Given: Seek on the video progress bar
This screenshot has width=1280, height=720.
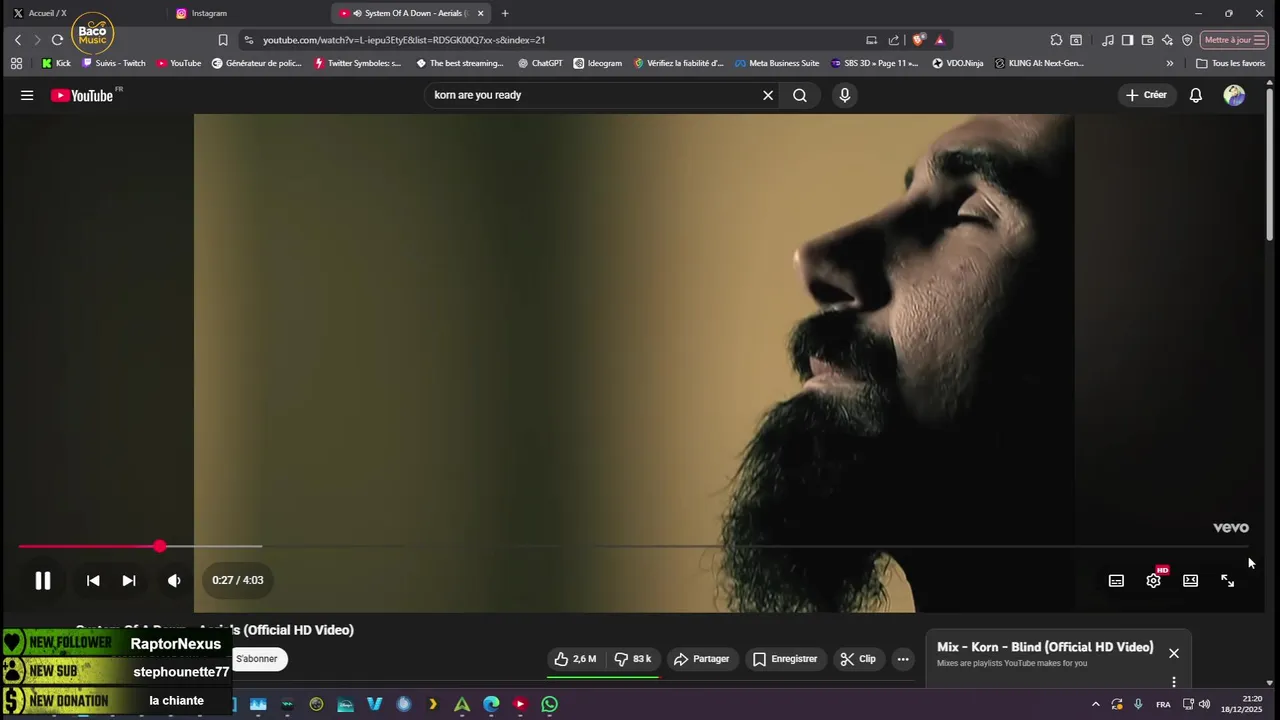Looking at the screenshot, I should [633, 547].
